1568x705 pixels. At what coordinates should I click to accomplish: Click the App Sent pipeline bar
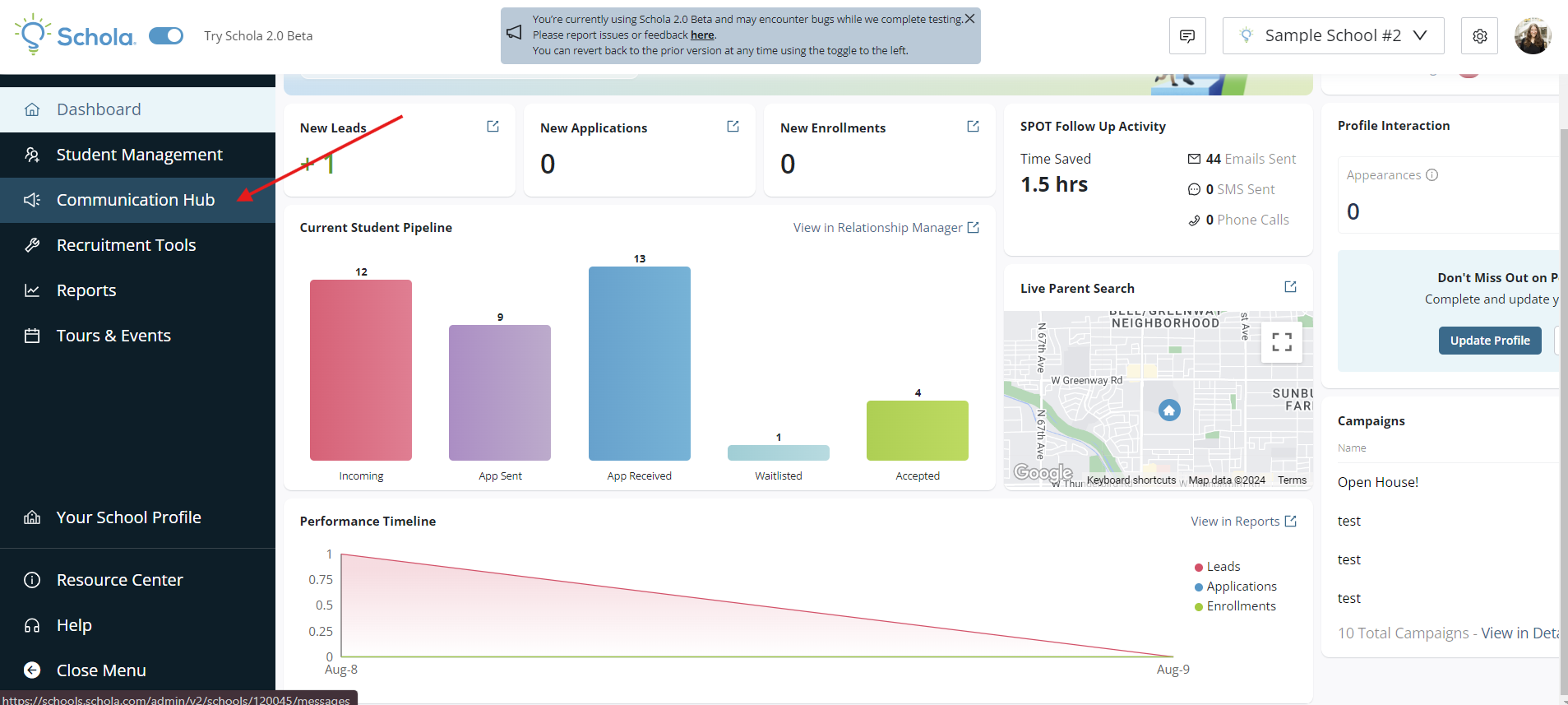click(x=500, y=392)
